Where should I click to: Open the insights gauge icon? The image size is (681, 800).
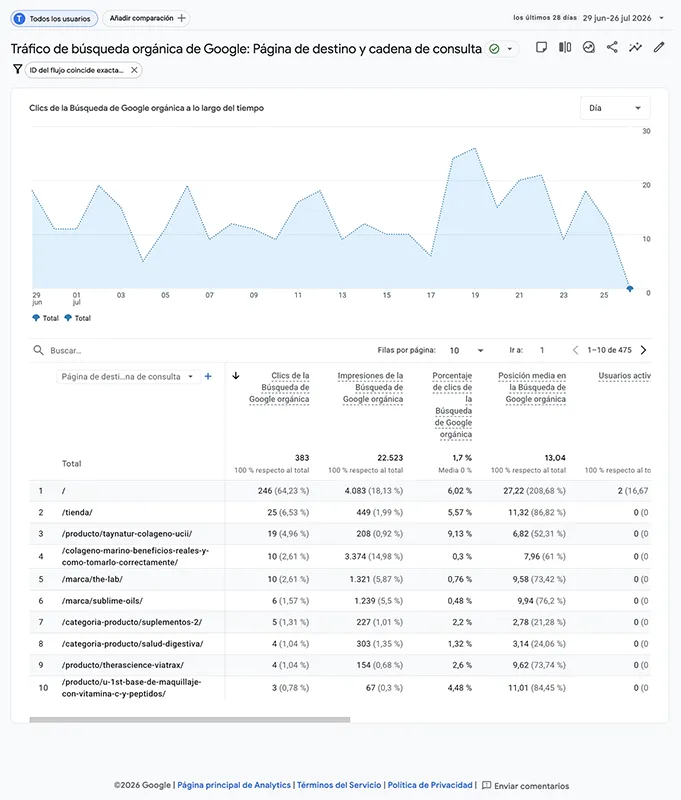click(x=589, y=47)
